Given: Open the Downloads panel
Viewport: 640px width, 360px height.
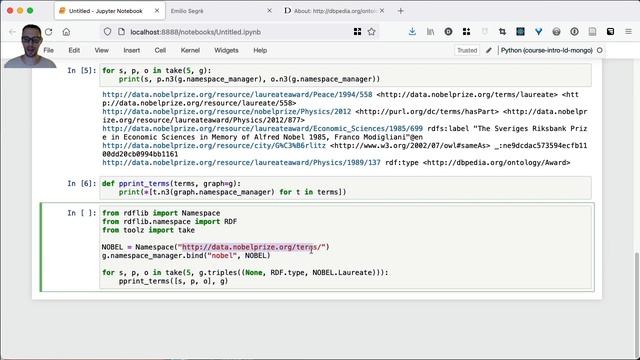Looking at the screenshot, I should tap(412, 32).
